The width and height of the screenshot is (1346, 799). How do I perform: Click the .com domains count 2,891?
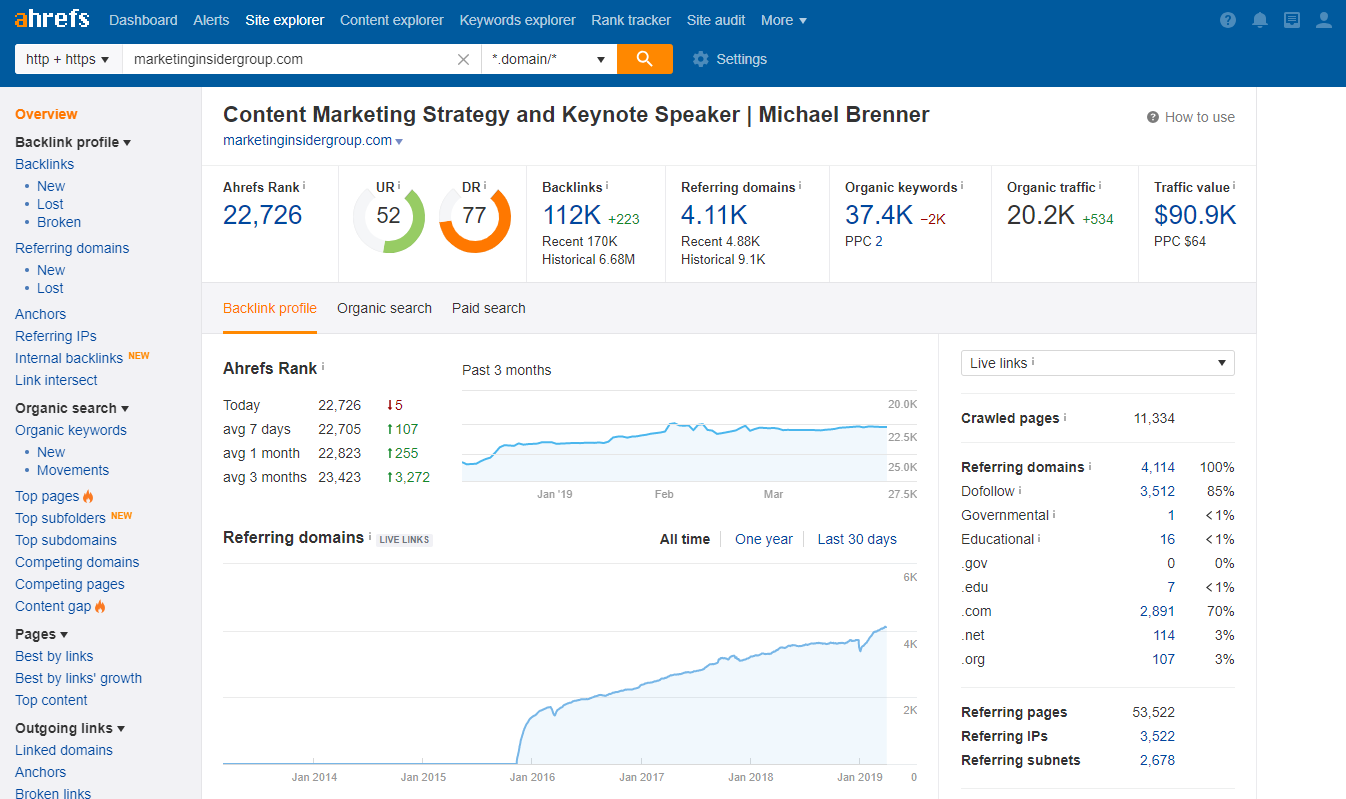point(1157,611)
